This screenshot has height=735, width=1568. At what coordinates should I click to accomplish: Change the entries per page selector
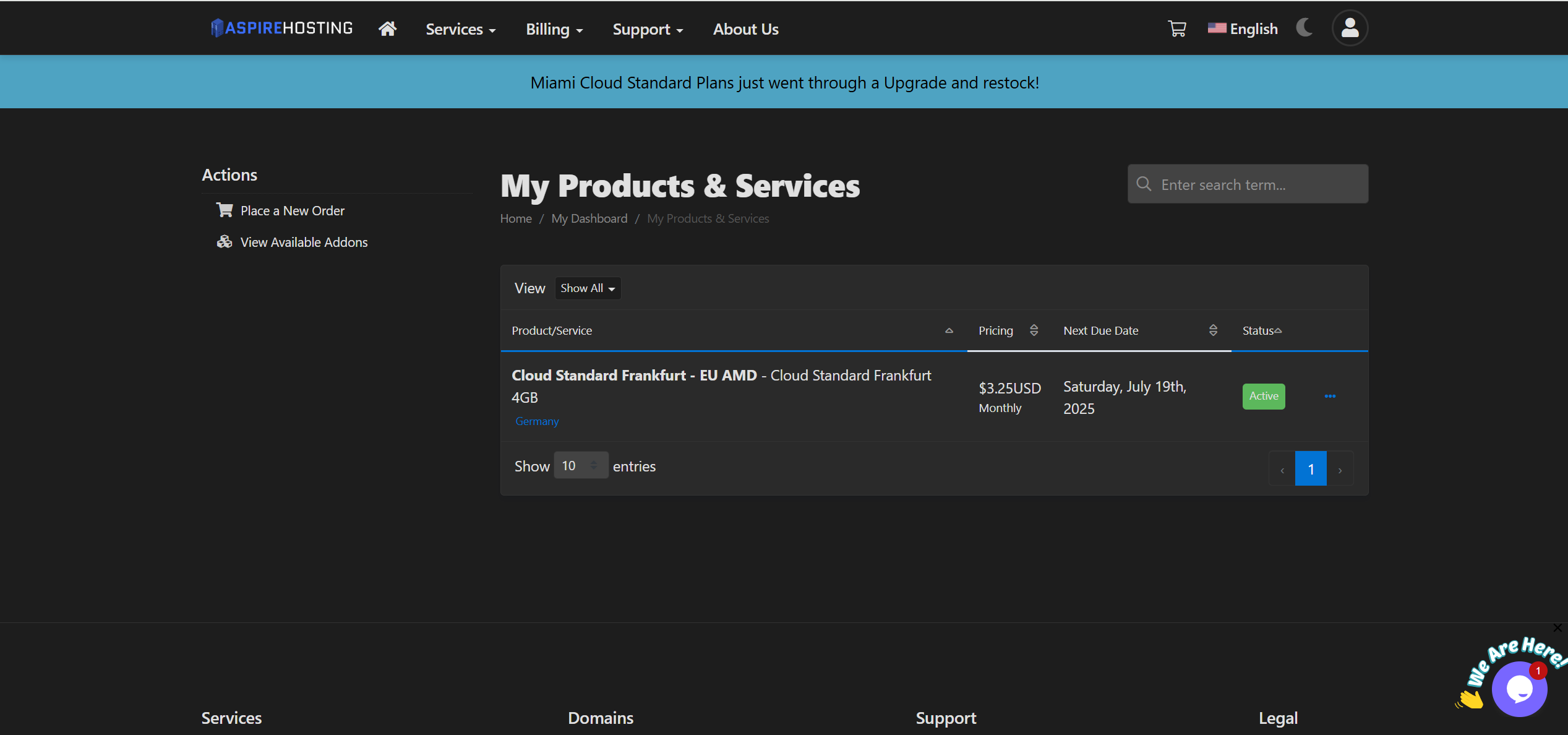tap(581, 465)
